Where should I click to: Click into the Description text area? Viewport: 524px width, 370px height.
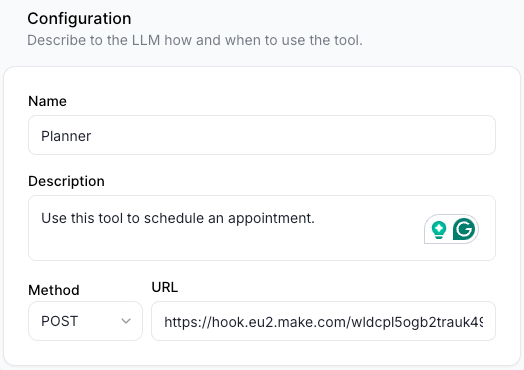(x=262, y=228)
